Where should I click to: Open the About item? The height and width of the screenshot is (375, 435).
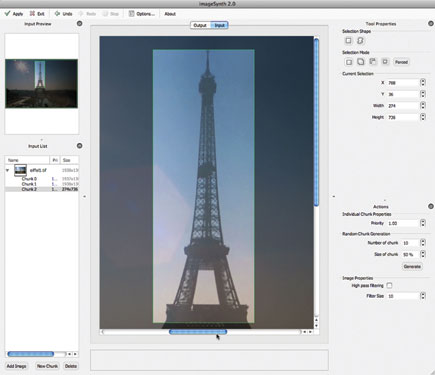pos(170,14)
